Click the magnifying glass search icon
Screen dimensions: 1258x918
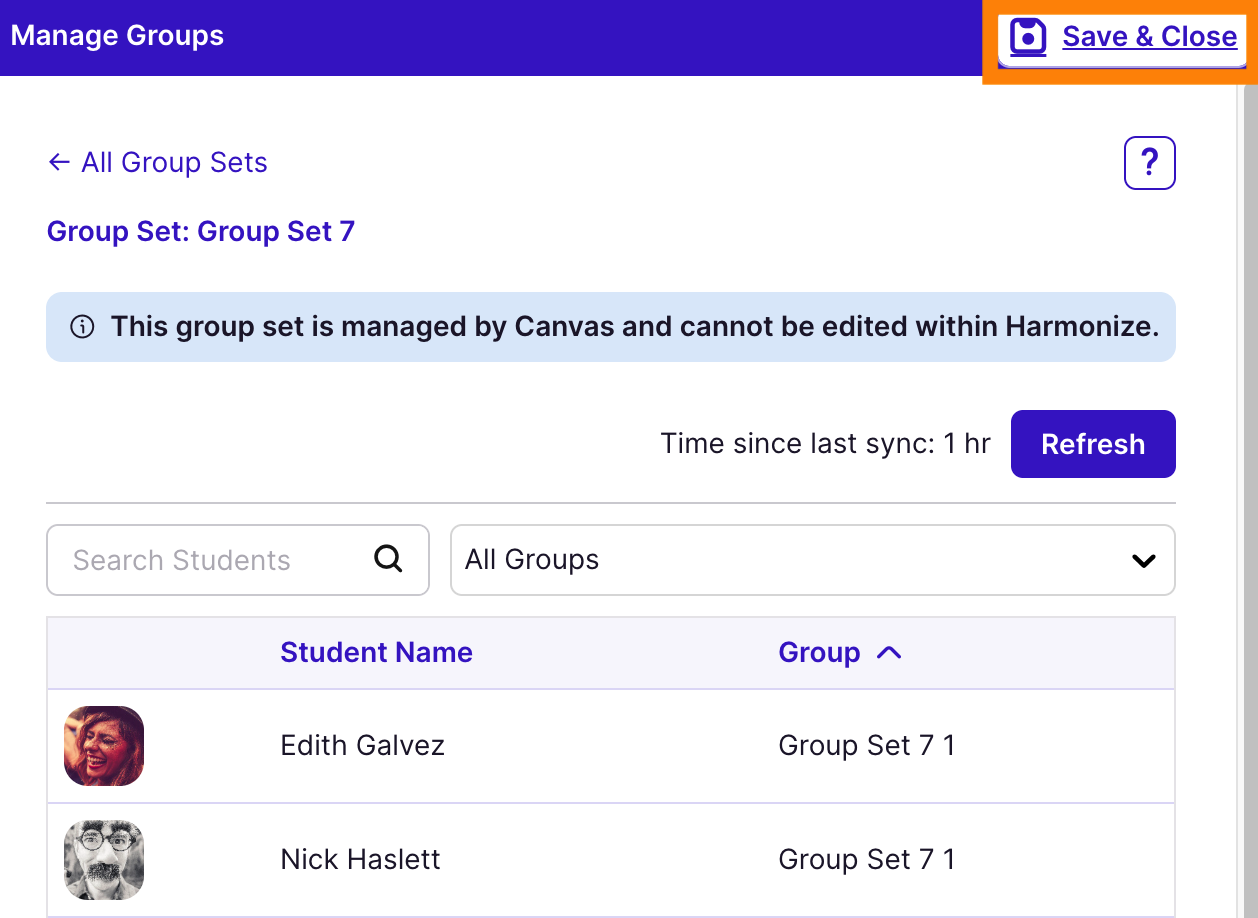pos(388,559)
